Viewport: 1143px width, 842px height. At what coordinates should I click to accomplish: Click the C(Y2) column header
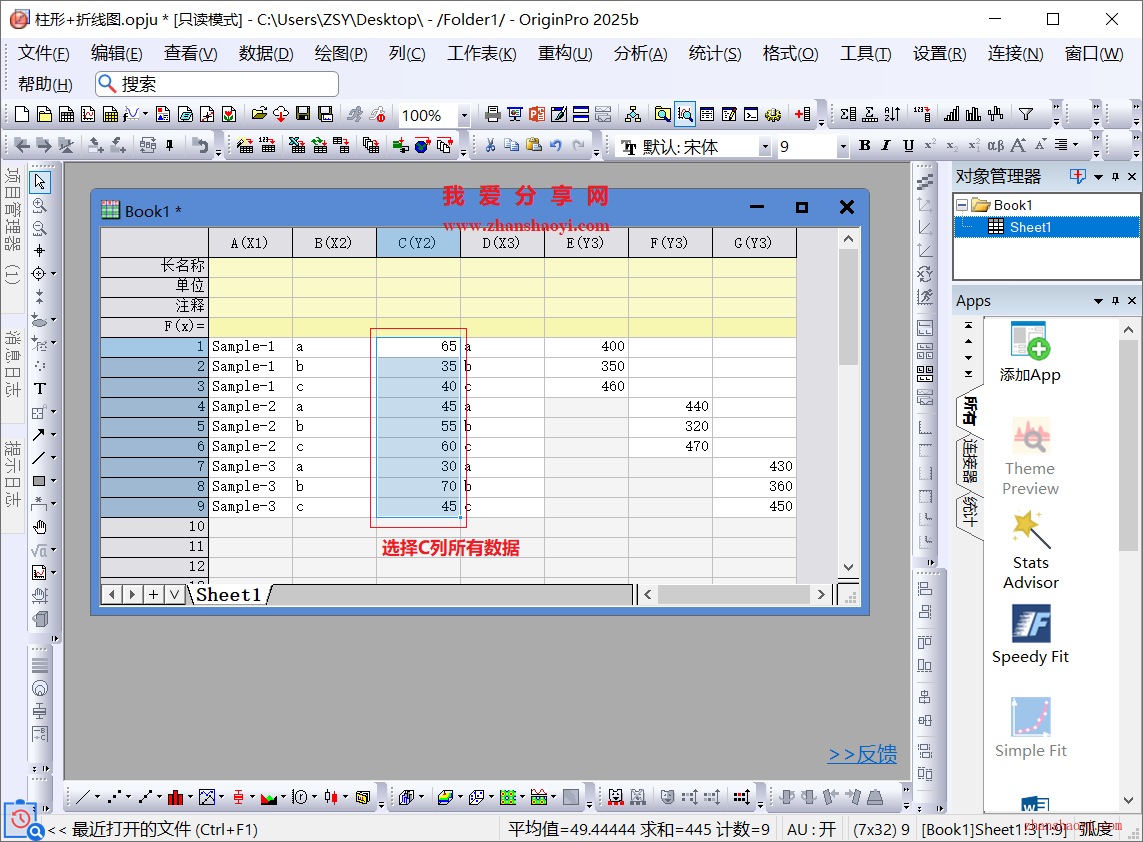coord(418,243)
